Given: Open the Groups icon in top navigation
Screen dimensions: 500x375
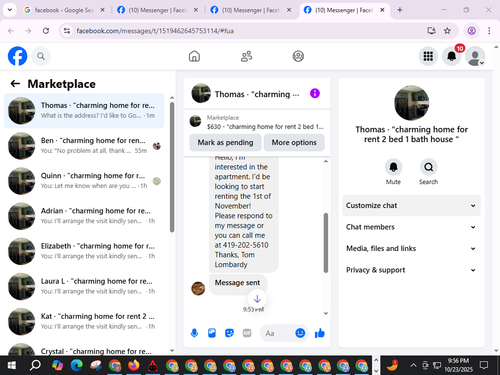Looking at the screenshot, I should (x=298, y=56).
